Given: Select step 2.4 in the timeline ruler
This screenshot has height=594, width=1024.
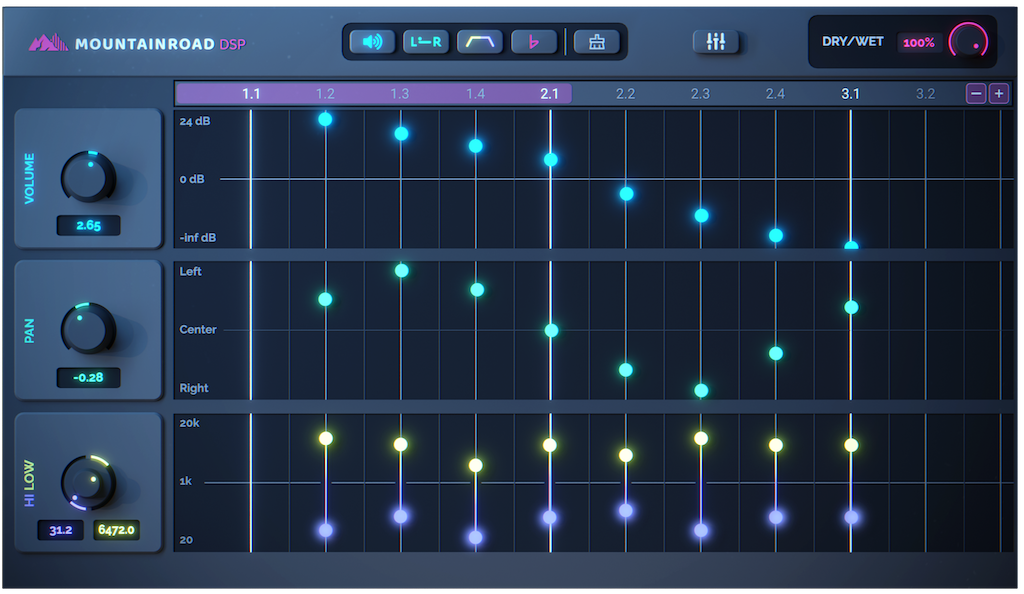Looking at the screenshot, I should tap(775, 94).
